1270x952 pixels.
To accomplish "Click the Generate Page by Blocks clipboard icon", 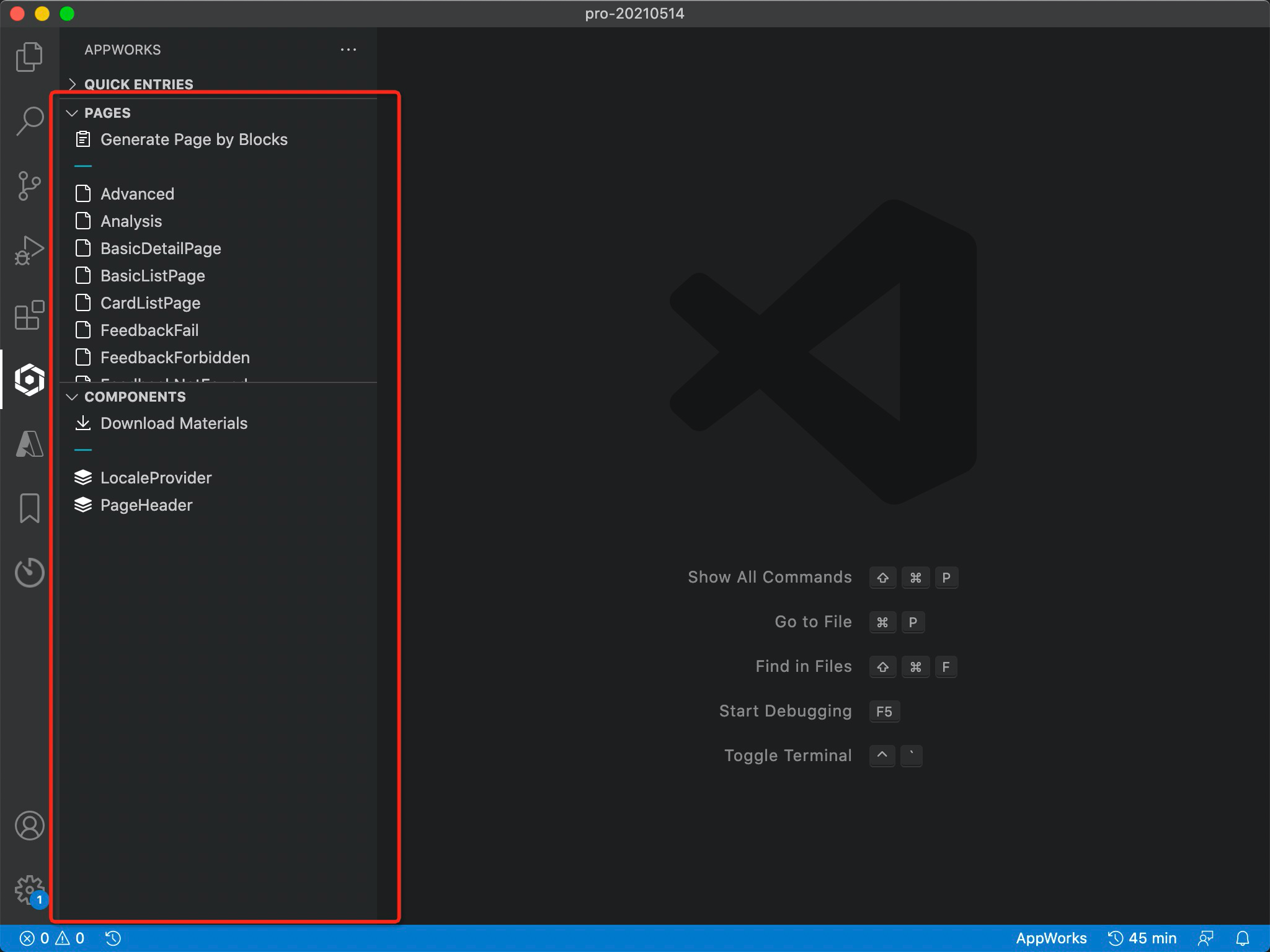I will point(82,139).
